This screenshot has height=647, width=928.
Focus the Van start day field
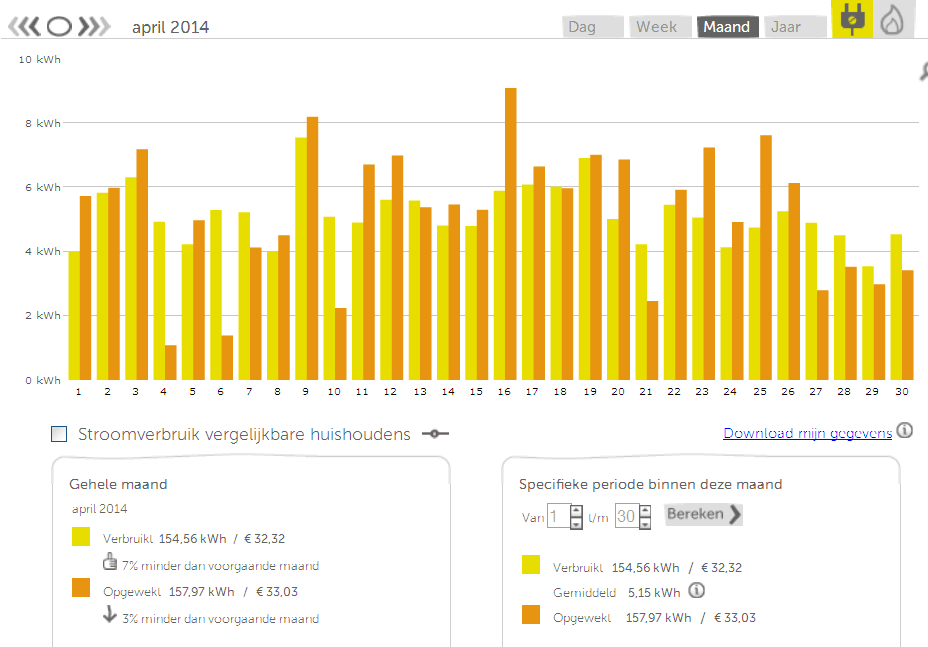(558, 516)
